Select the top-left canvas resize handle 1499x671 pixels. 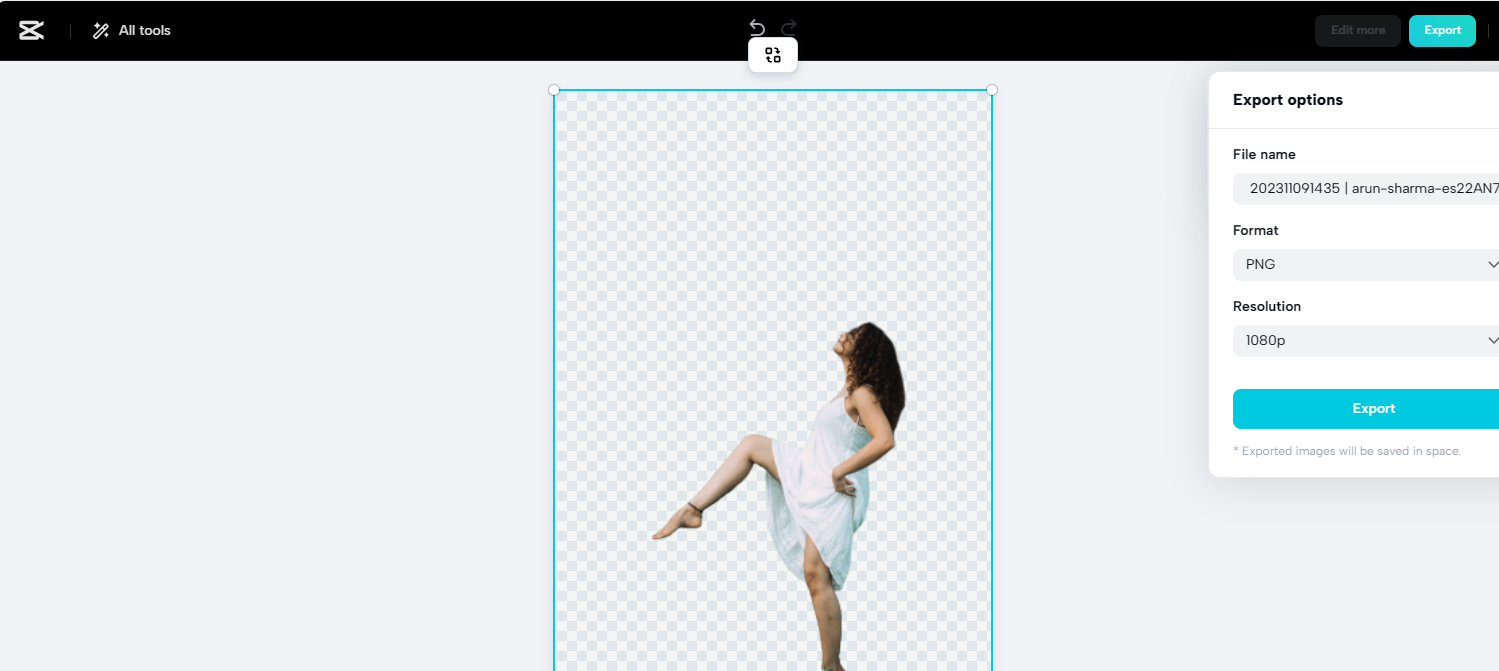[554, 90]
